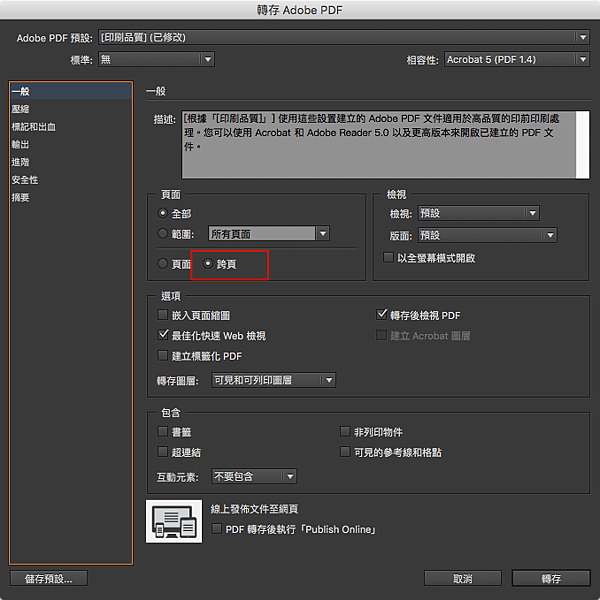
Task: Enable the 超連結 checkbox
Action: pyautogui.click(x=163, y=452)
